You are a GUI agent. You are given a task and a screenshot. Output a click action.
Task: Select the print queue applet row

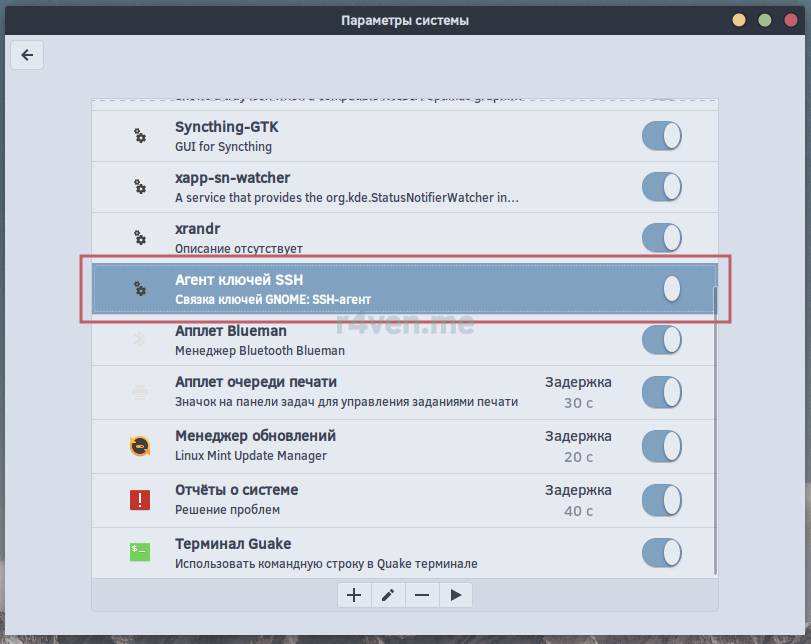coord(350,392)
